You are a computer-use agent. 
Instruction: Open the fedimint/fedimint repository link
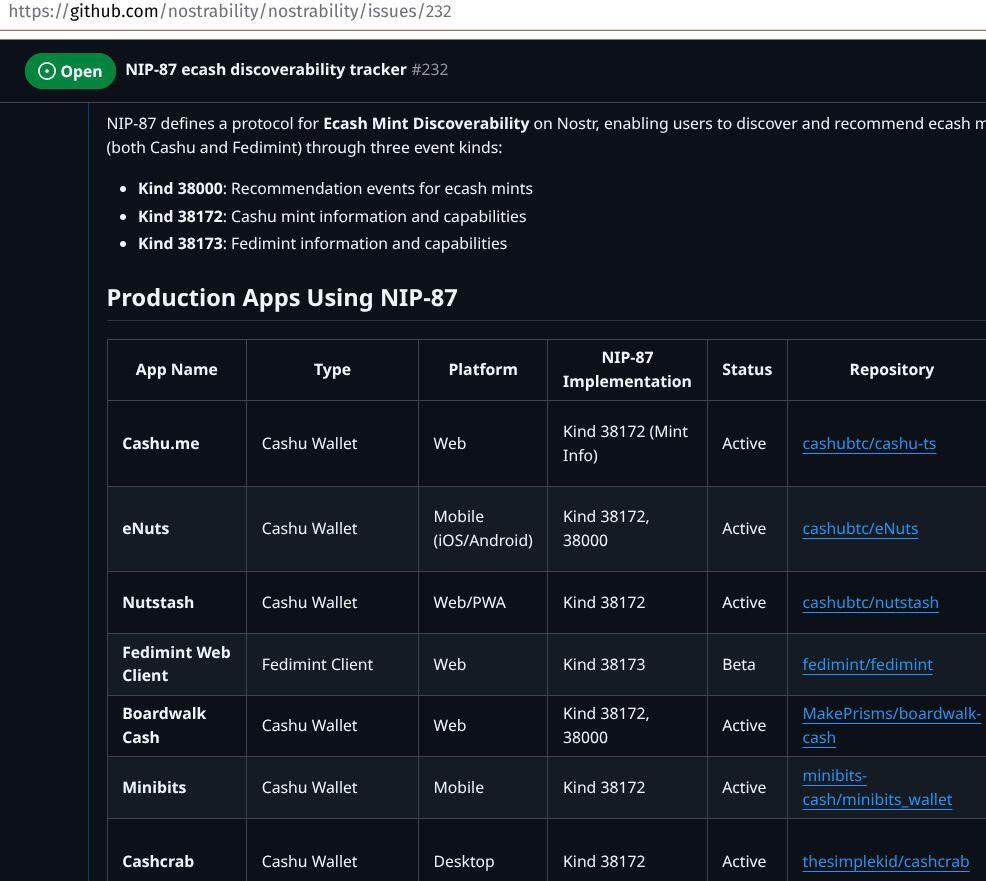click(868, 664)
